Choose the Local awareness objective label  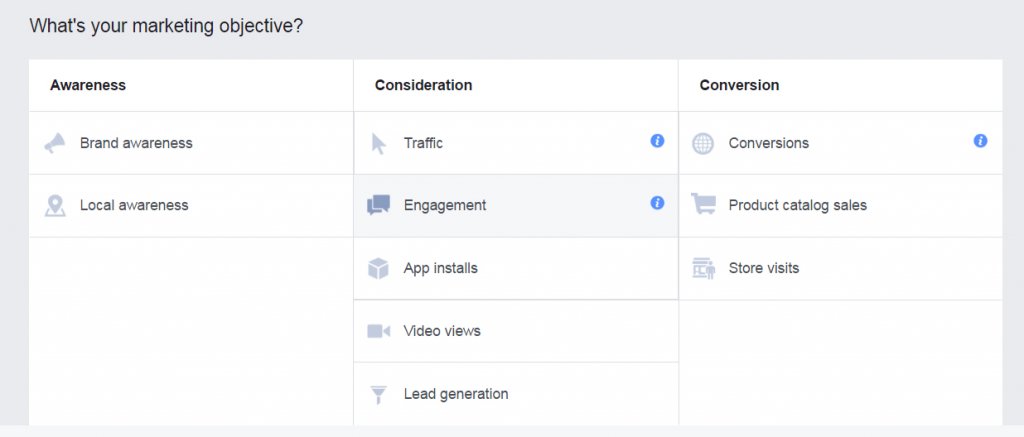point(134,205)
